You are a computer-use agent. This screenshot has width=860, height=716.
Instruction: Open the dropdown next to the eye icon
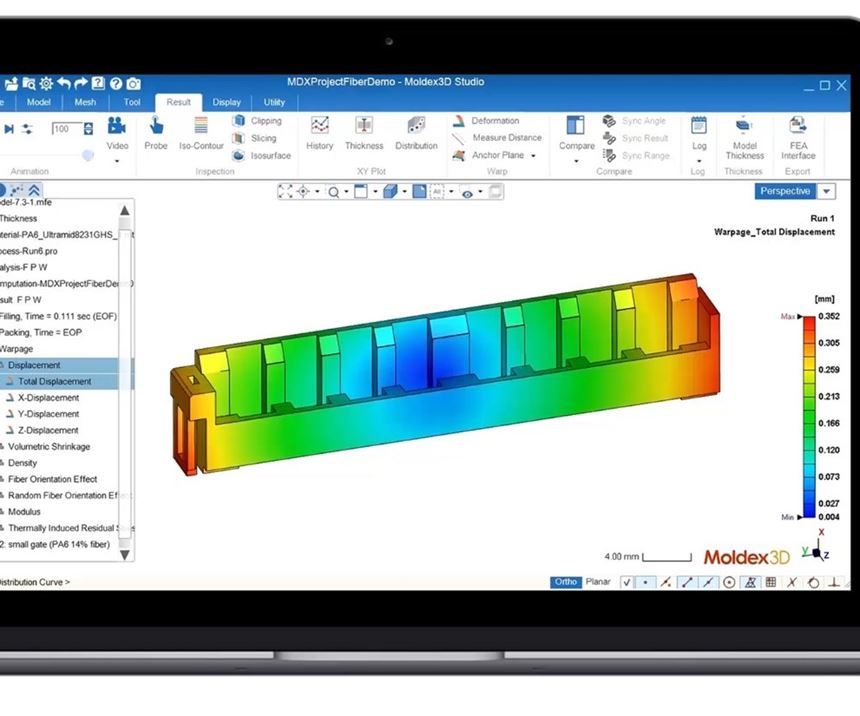[x=480, y=191]
